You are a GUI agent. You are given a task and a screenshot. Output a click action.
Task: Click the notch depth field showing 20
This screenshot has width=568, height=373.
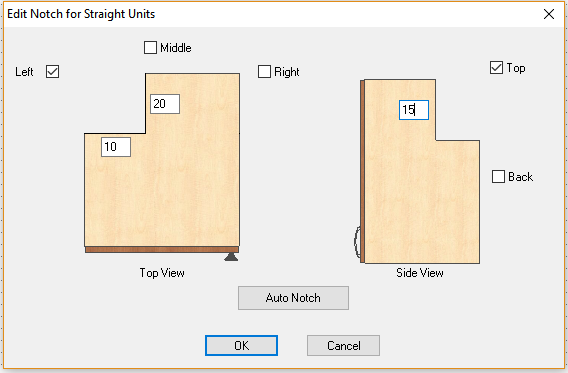(165, 104)
